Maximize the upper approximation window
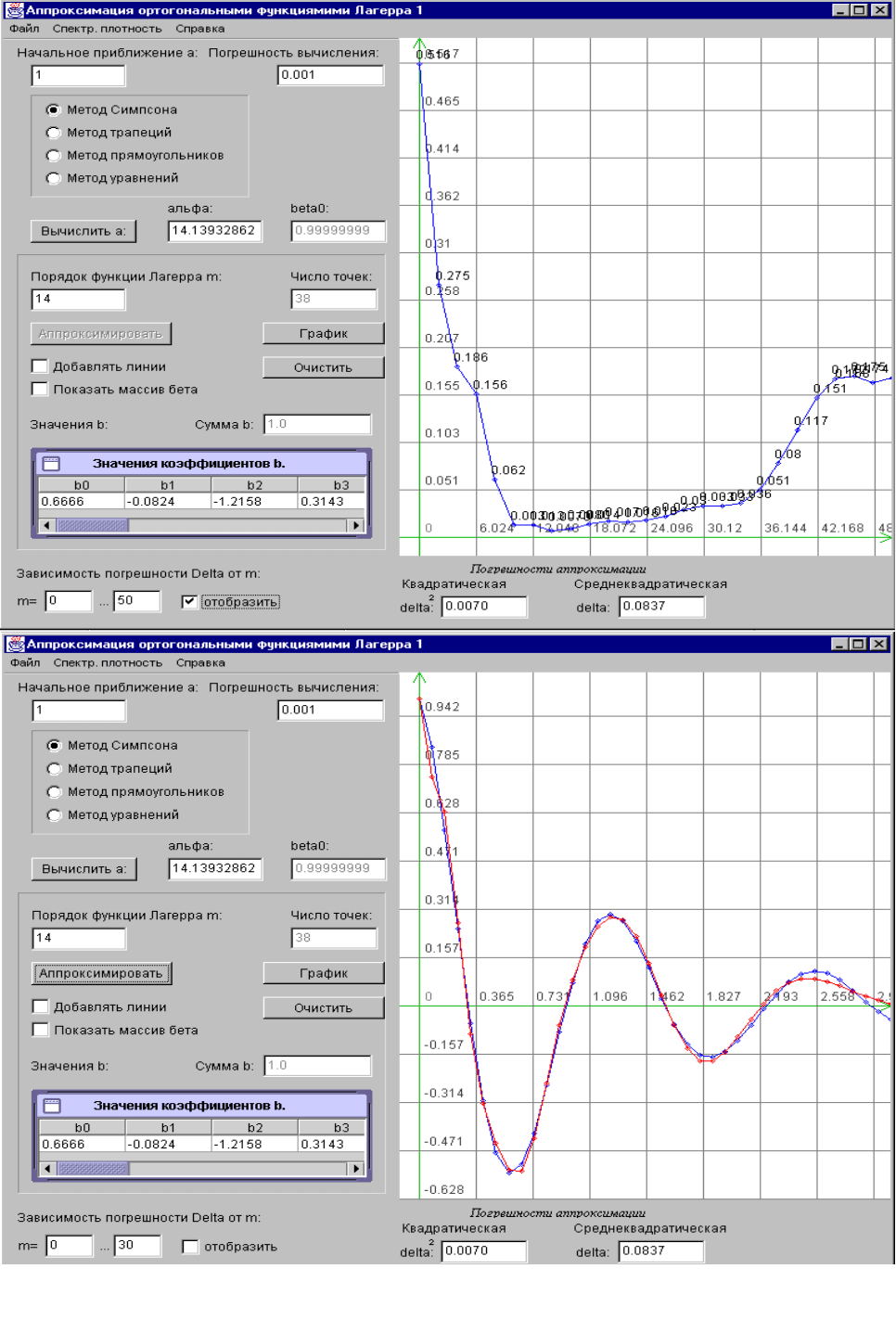 pos(859,10)
